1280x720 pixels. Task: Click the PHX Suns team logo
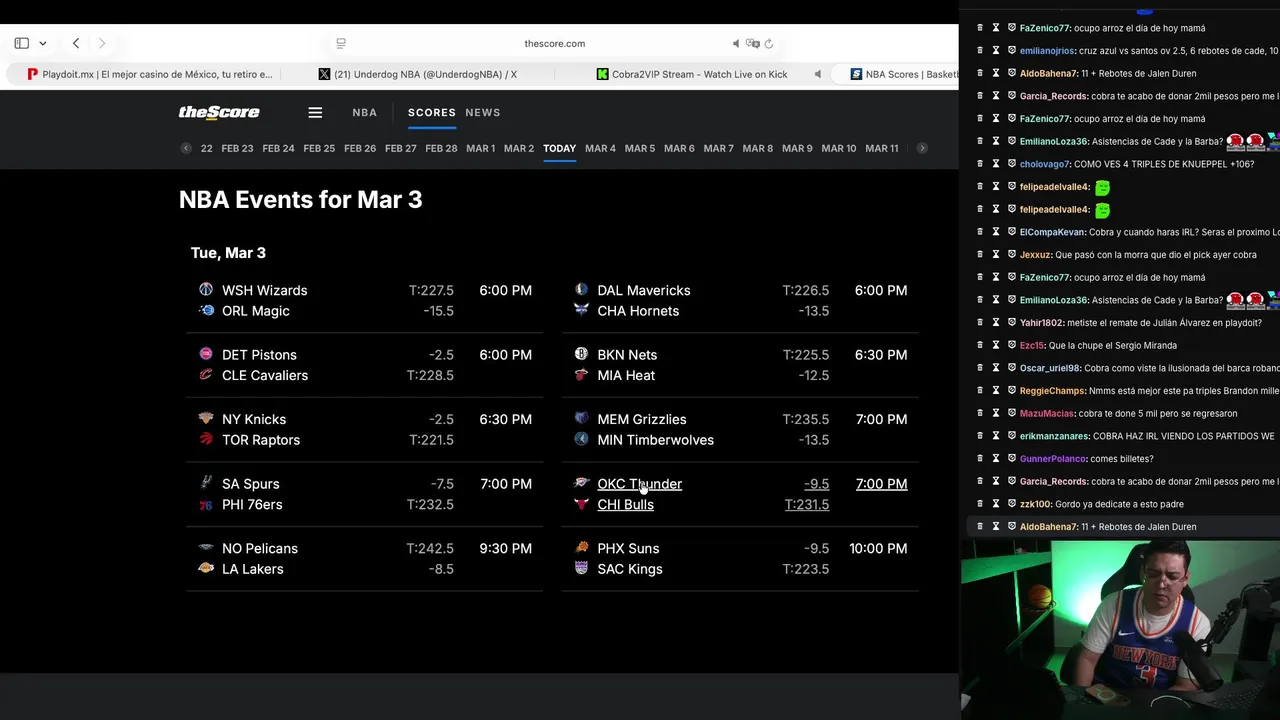582,548
